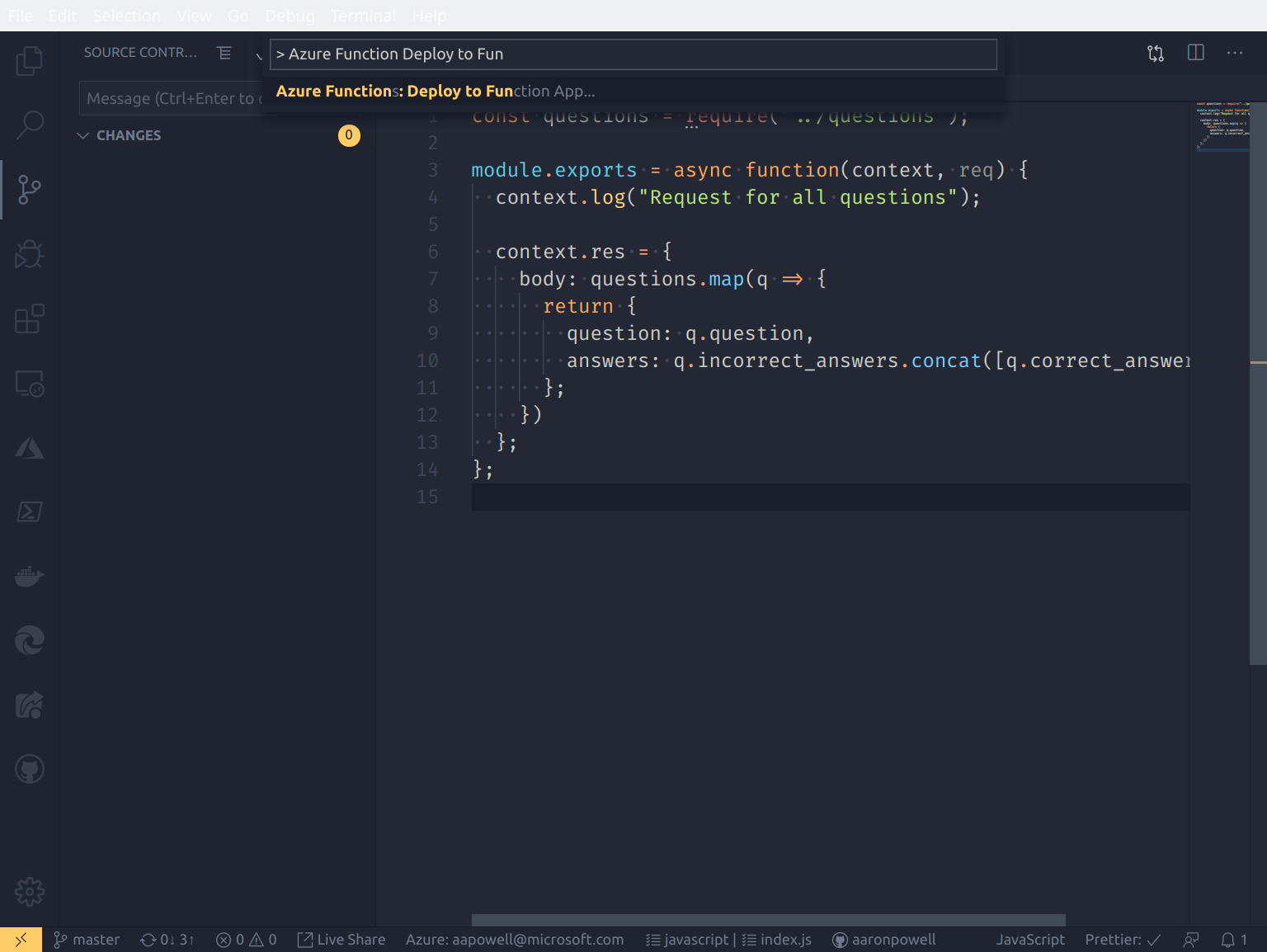Click the horizontal scrollbar of the editor
Viewport: 1267px width, 952px height.
[768, 920]
